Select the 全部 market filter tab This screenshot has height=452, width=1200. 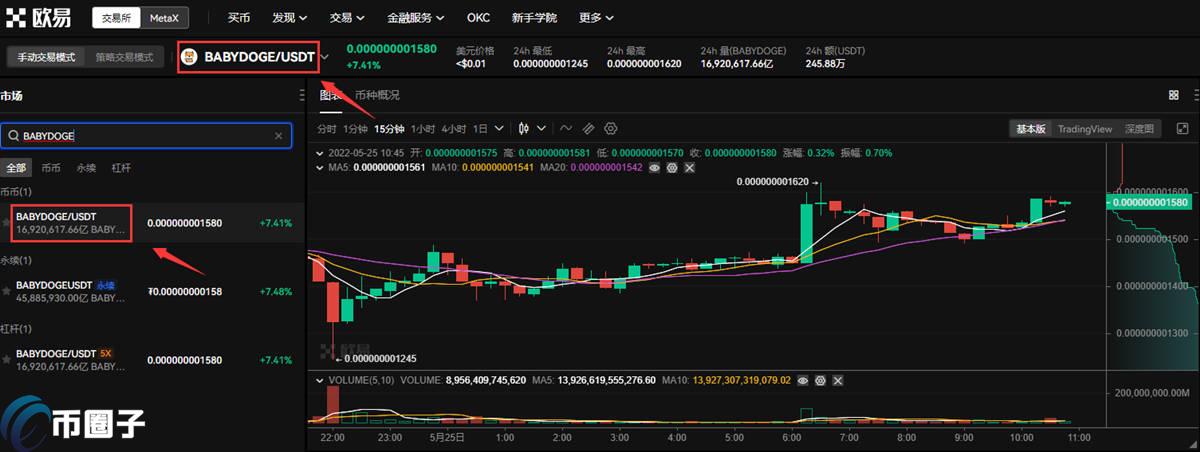16,167
